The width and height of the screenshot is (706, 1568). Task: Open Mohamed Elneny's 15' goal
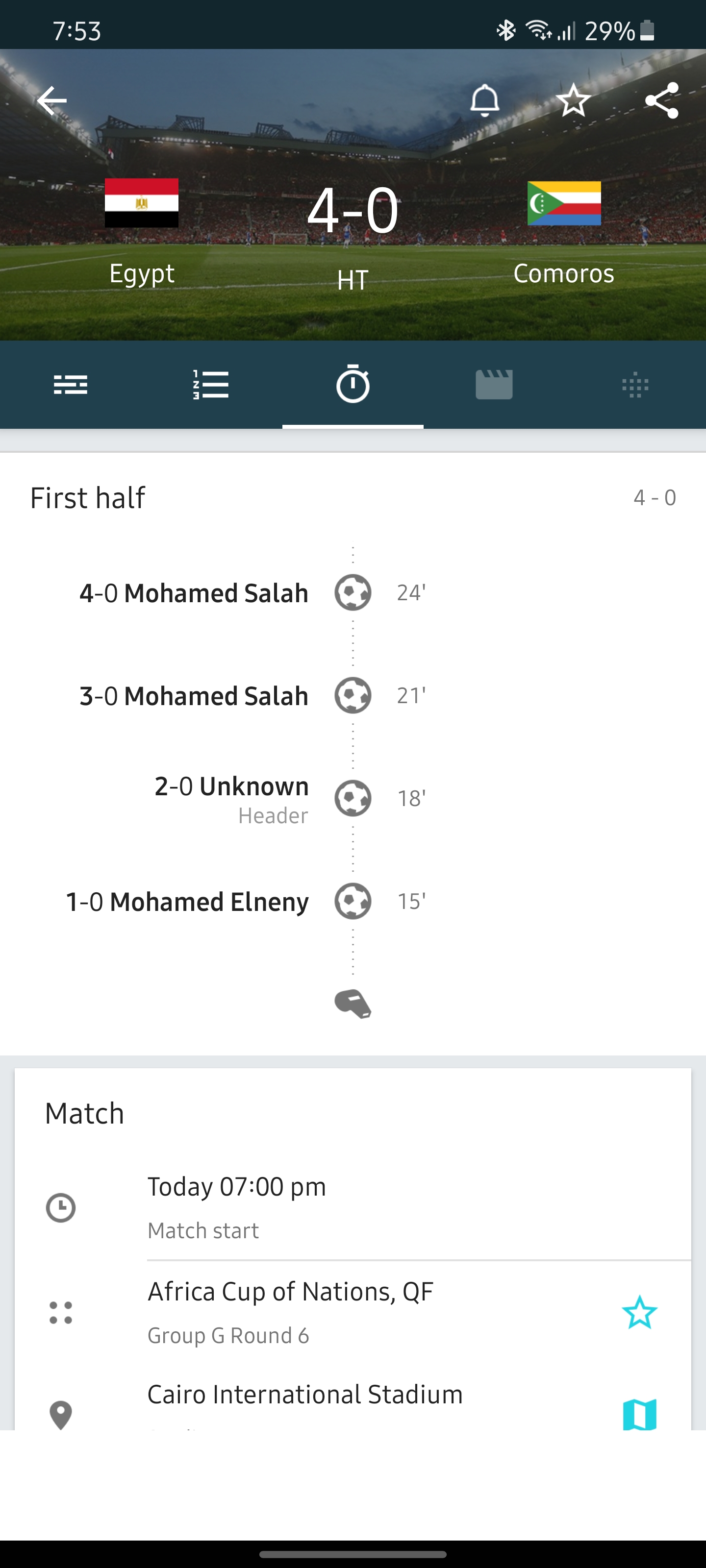[188, 902]
